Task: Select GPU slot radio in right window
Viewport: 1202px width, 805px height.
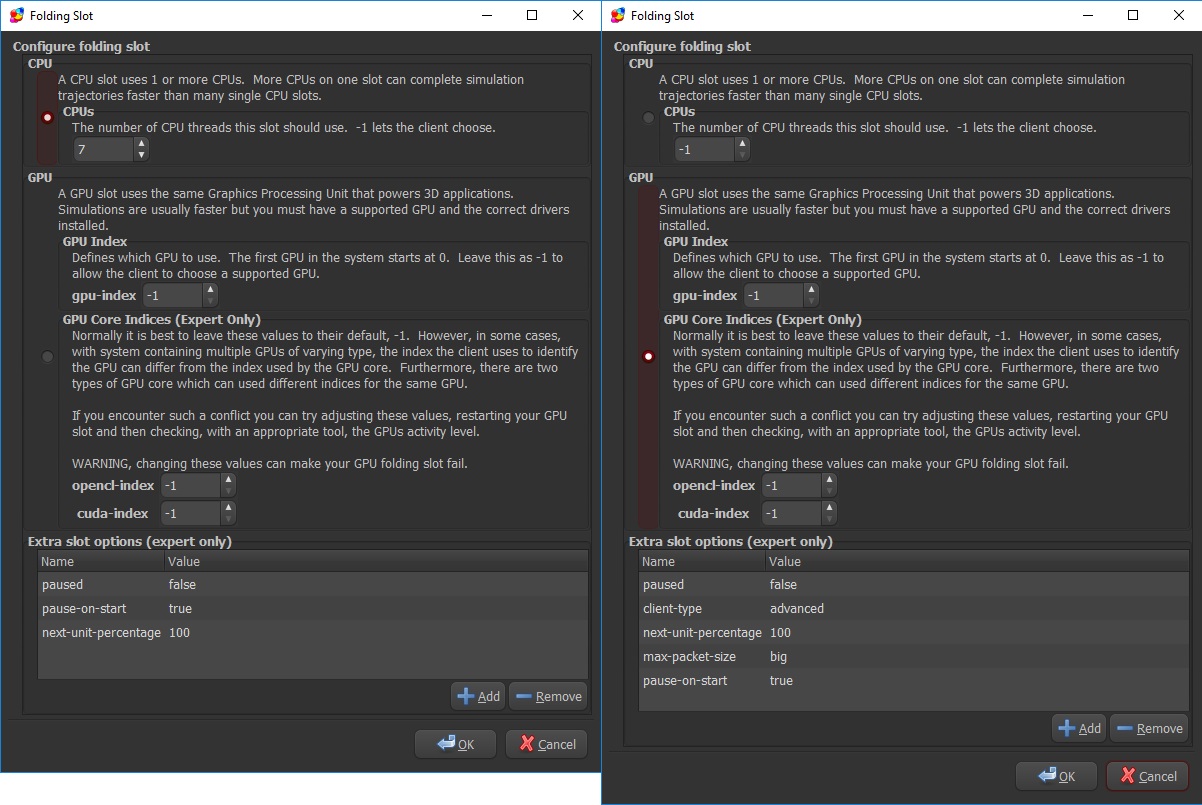Action: click(648, 357)
